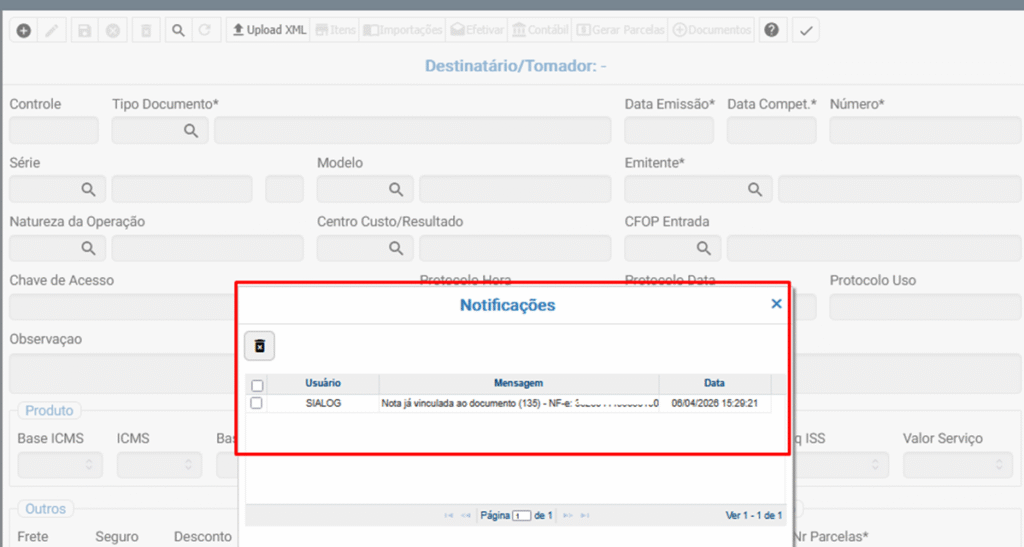The height and width of the screenshot is (547, 1024).
Task: Click the search magnifier icon in toolbar
Action: click(178, 31)
